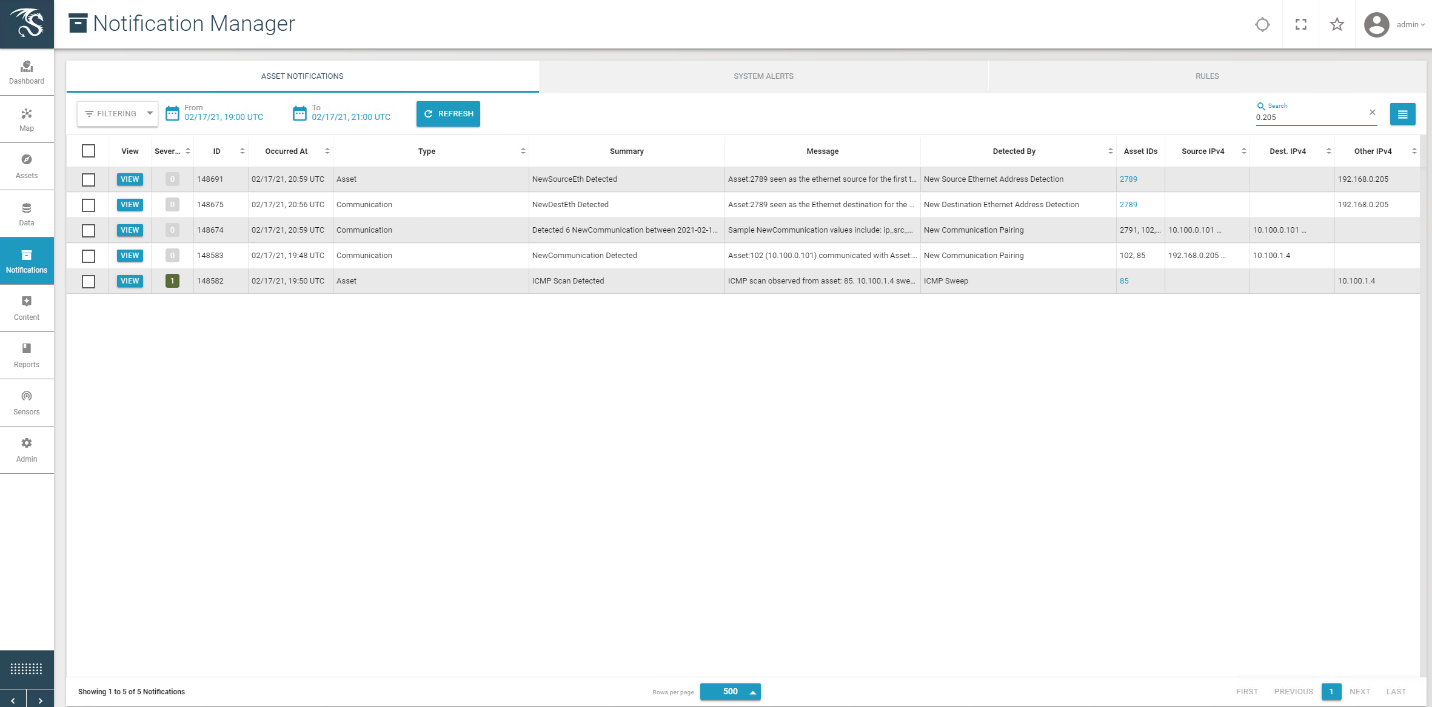Open the column menu hamburger button

point(1403,114)
